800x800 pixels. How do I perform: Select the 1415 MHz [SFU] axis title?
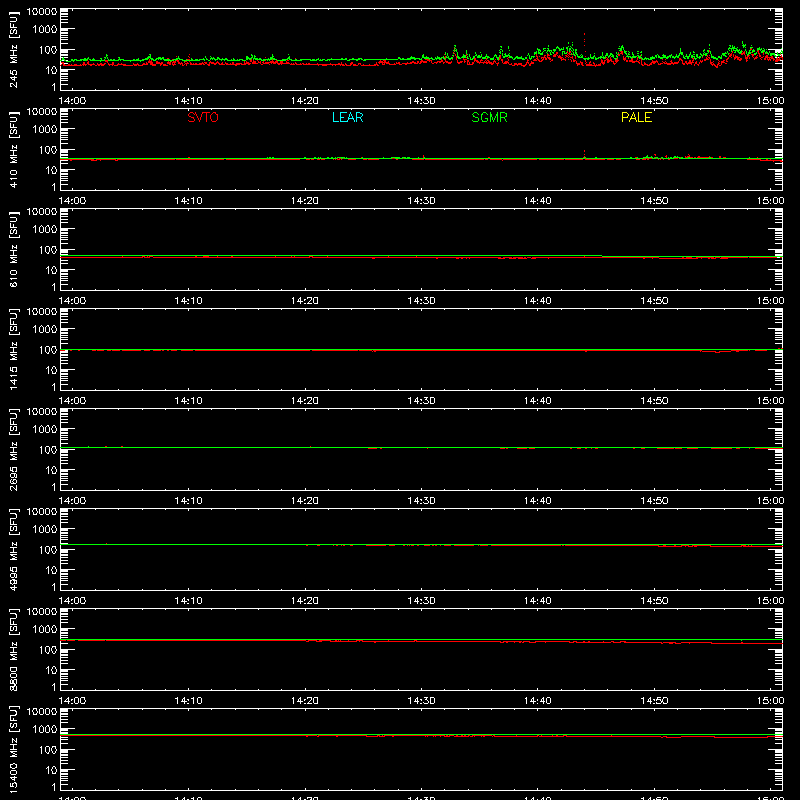pos(14,350)
